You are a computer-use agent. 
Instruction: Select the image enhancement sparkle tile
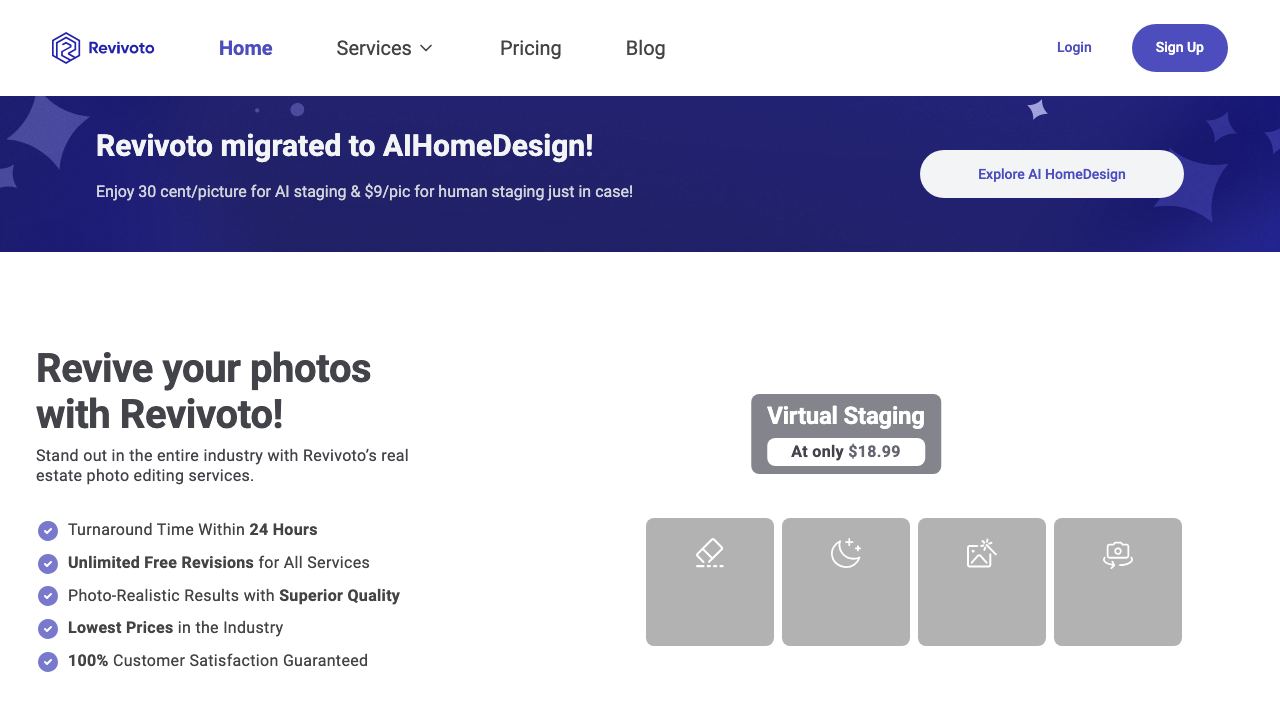[982, 582]
